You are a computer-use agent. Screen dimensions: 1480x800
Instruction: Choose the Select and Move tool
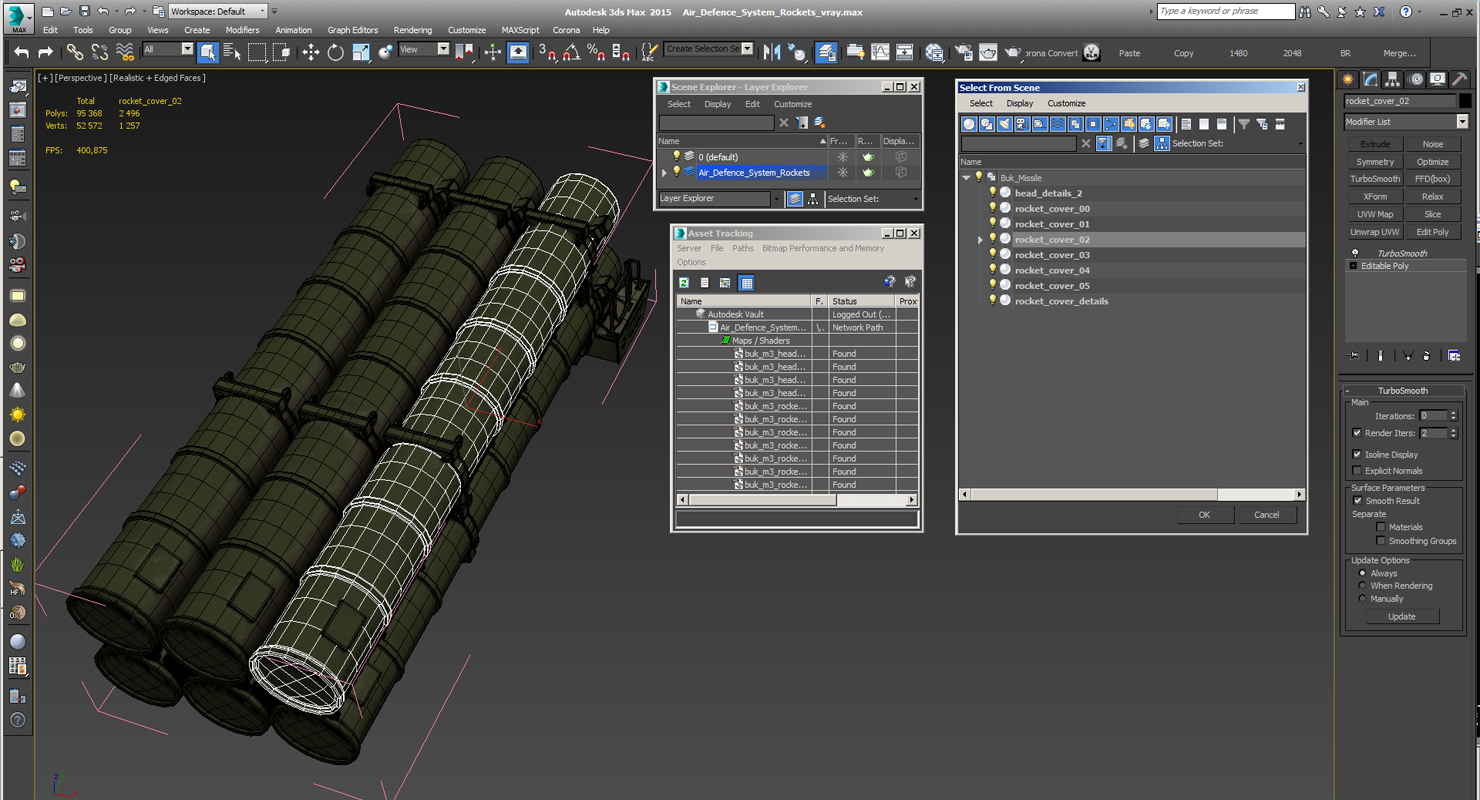click(x=311, y=52)
